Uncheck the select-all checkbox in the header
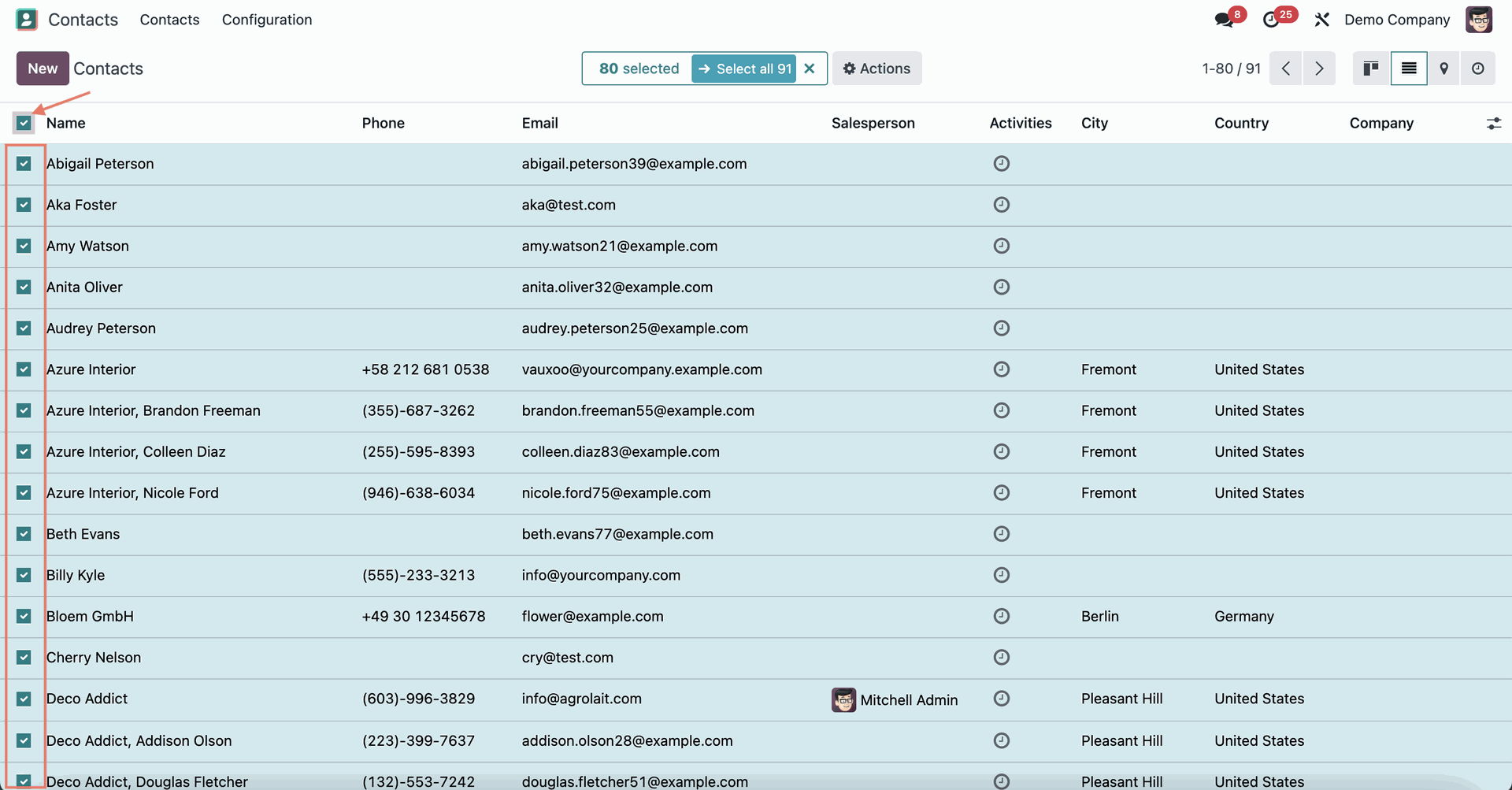The image size is (1512, 790). 24,123
